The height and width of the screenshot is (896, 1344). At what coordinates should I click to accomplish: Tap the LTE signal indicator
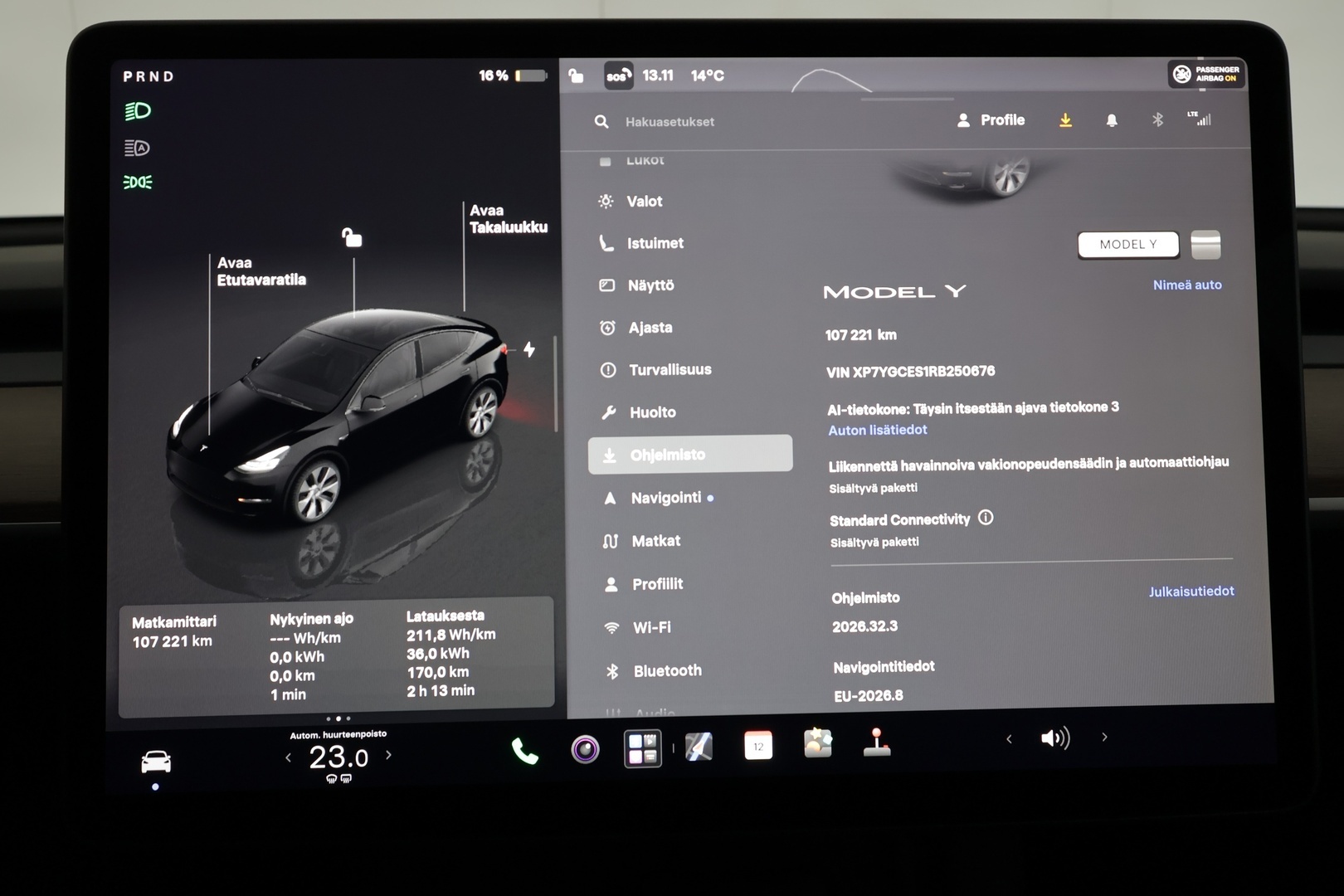1200,119
